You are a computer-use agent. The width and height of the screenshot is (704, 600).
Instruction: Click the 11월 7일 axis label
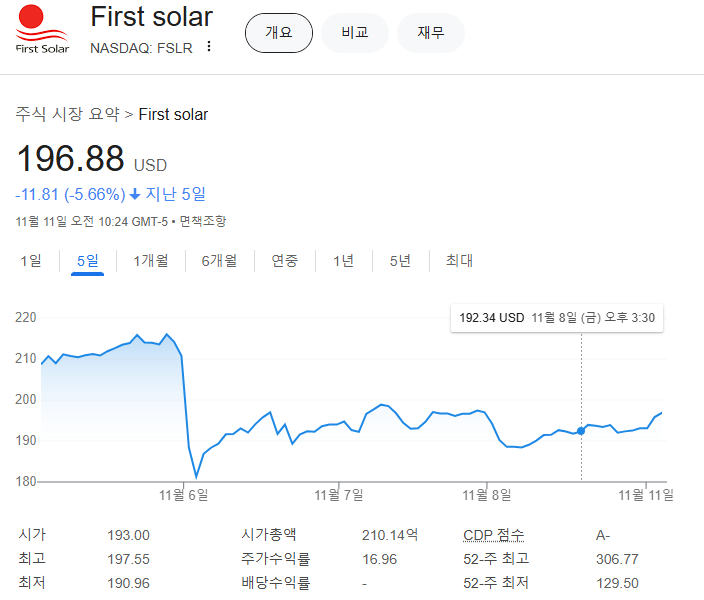[339, 495]
